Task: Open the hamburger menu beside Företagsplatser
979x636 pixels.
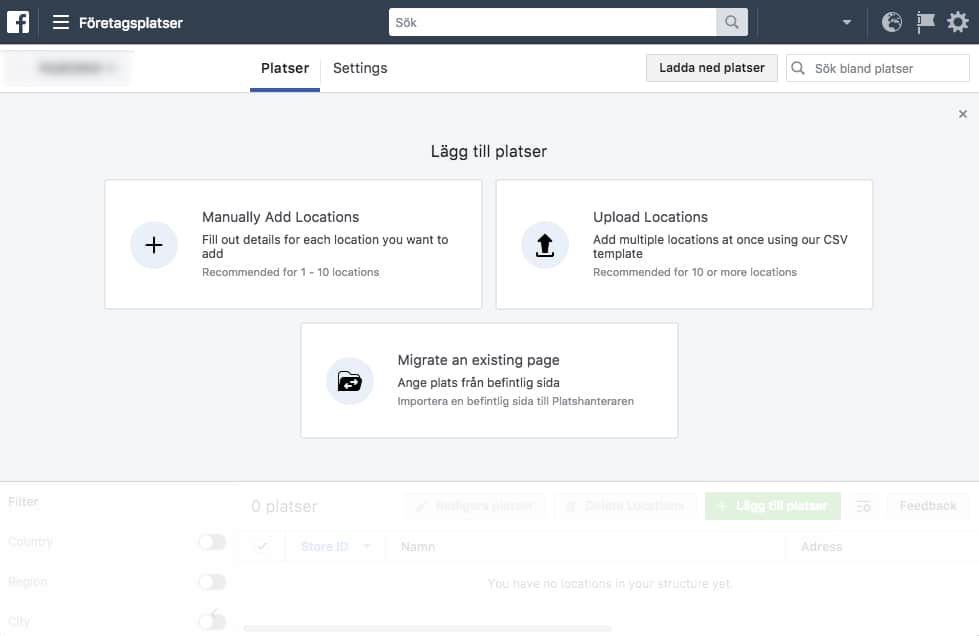Action: pos(61,22)
